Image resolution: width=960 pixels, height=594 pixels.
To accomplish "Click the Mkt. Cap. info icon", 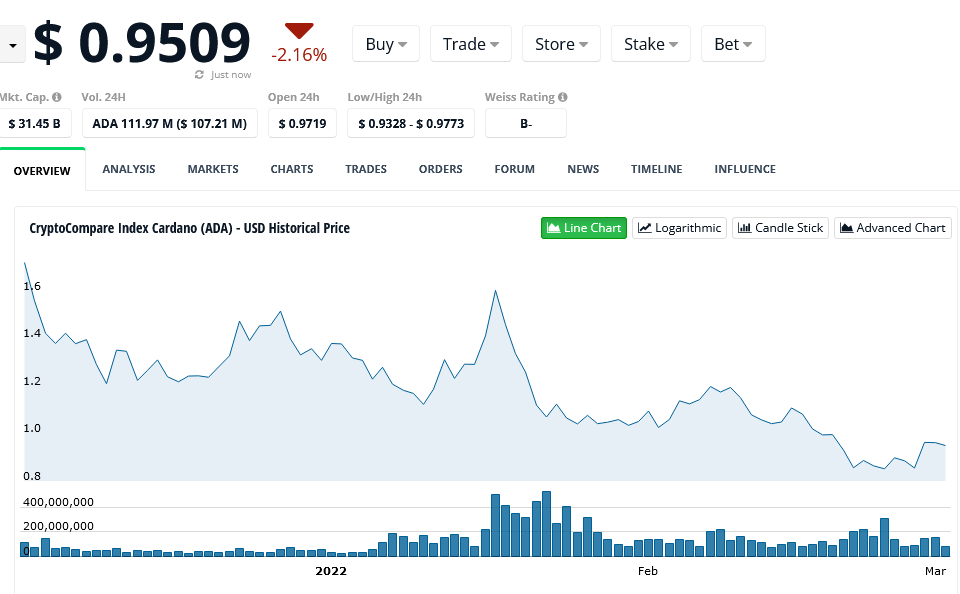I will [57, 97].
